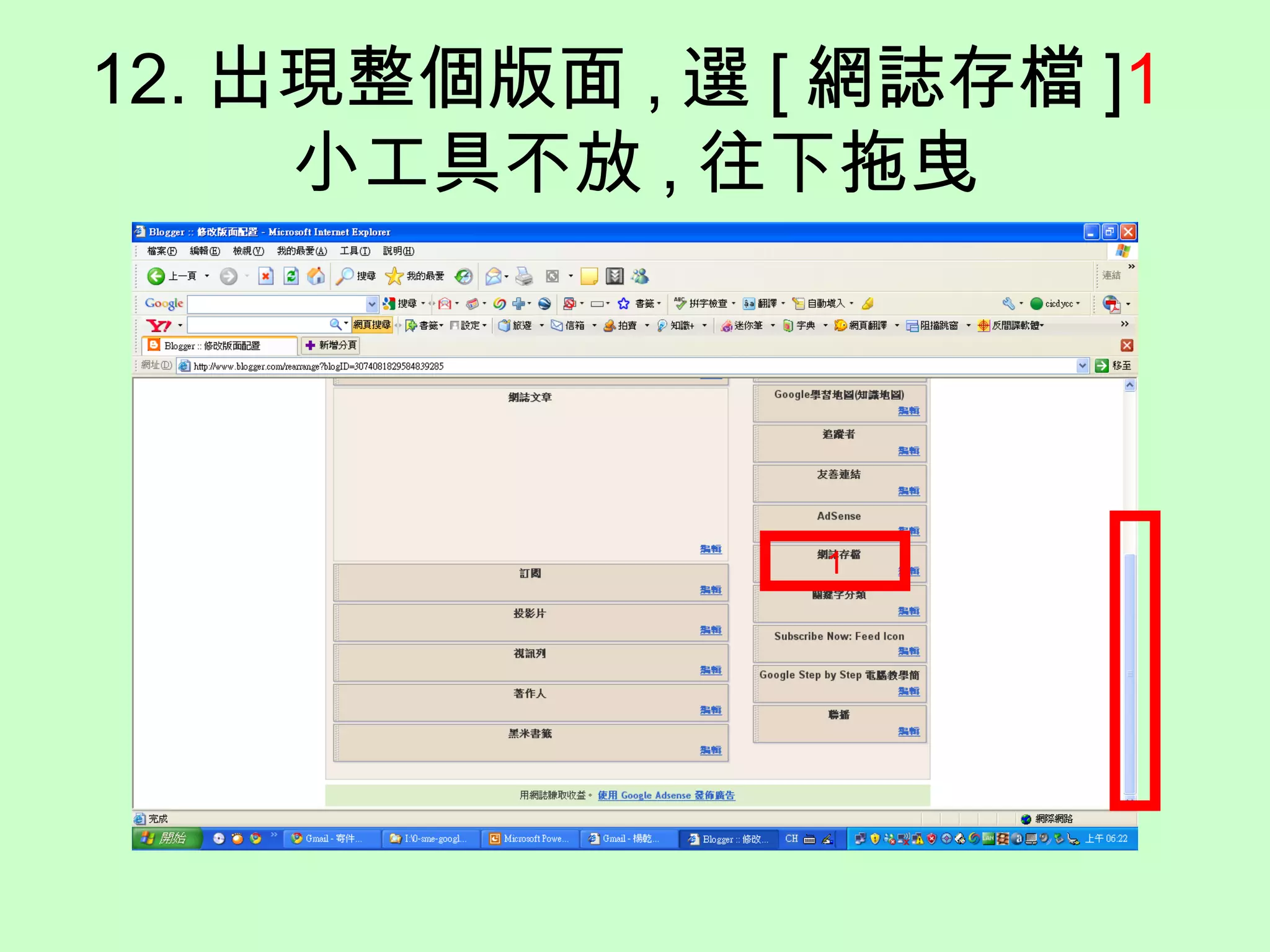Click 編輯 link under 追蹤者 gadget

(909, 451)
